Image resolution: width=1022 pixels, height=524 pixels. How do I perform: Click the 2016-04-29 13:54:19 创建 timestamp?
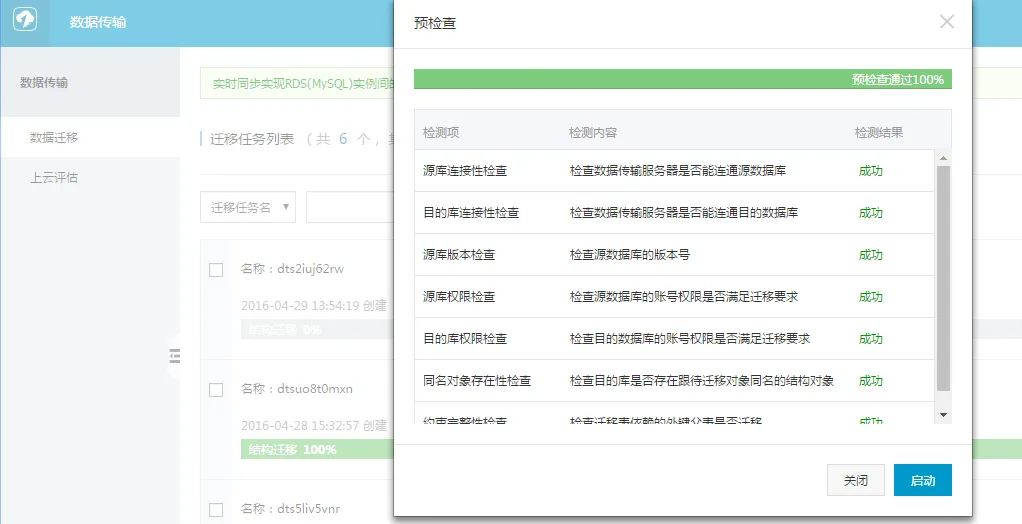coord(314,306)
